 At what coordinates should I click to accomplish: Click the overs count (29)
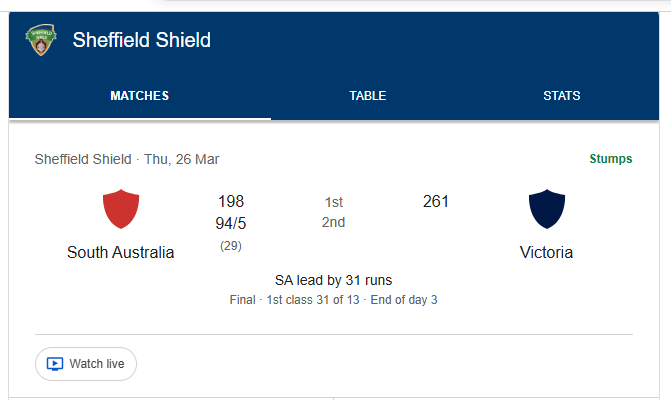pyautogui.click(x=231, y=245)
